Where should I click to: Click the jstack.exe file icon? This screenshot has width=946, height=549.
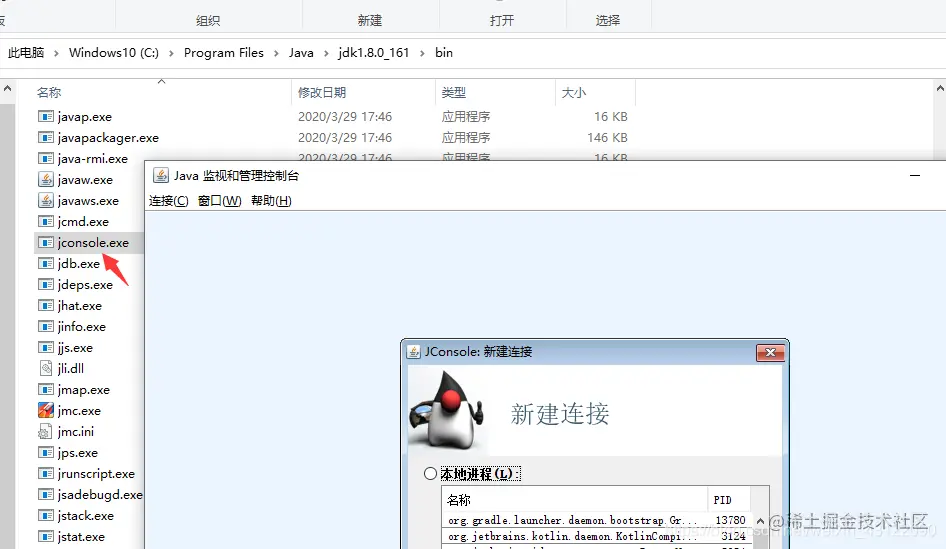tap(45, 516)
